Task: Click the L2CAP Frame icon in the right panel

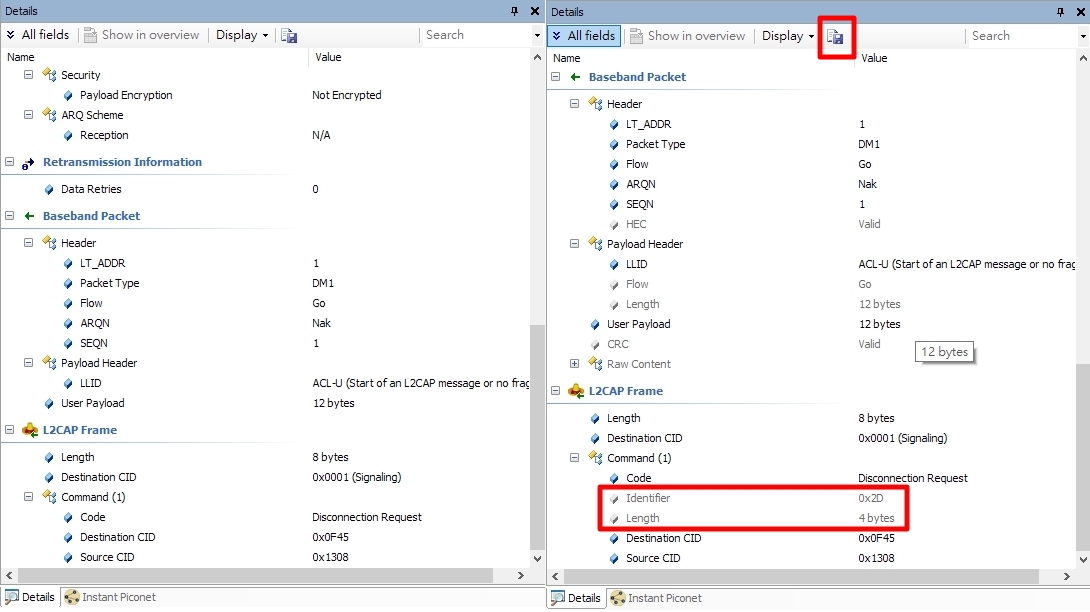Action: [x=575, y=391]
